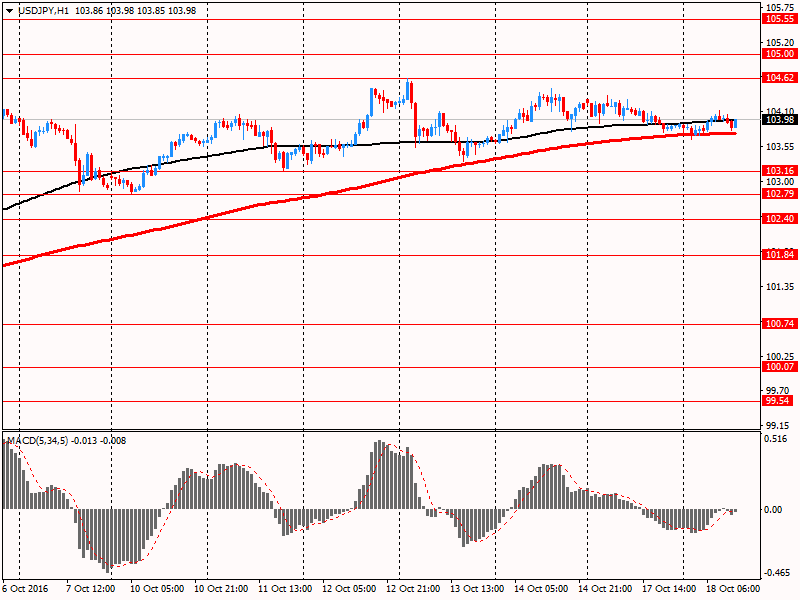The height and width of the screenshot is (600, 800).
Task: Click the 6 Oct 2016 date label
Action: coord(26,589)
